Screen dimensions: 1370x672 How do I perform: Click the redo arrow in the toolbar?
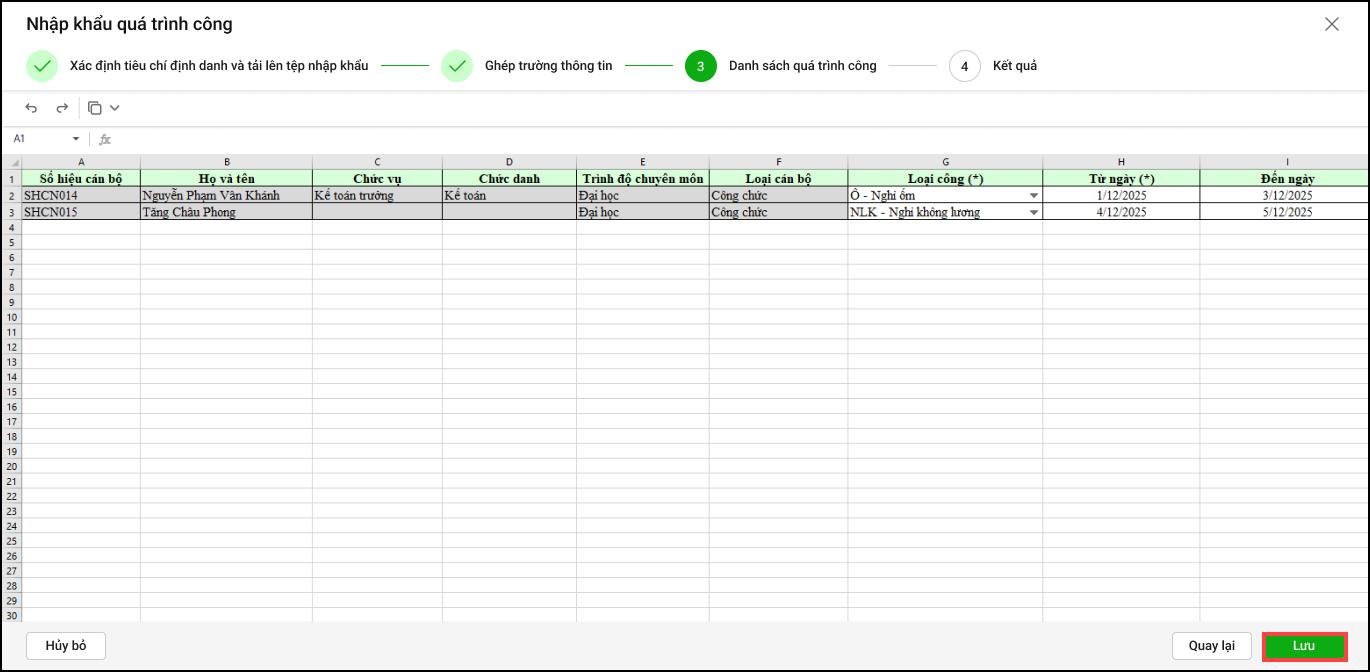coord(62,108)
